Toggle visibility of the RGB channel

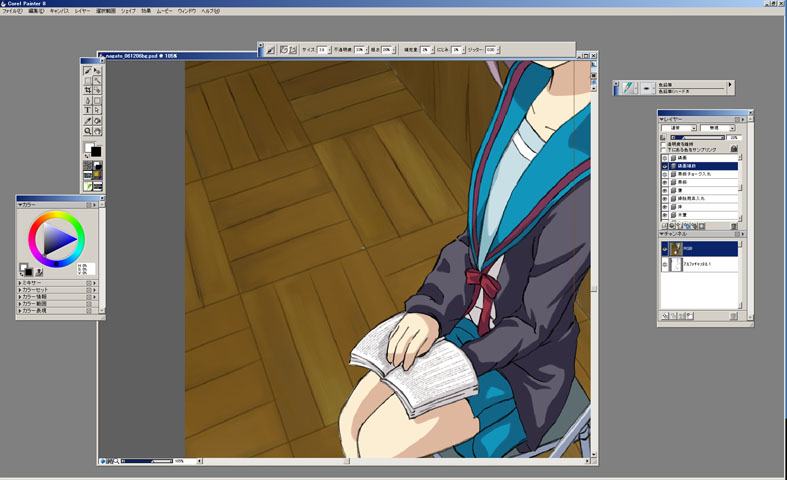point(665,249)
